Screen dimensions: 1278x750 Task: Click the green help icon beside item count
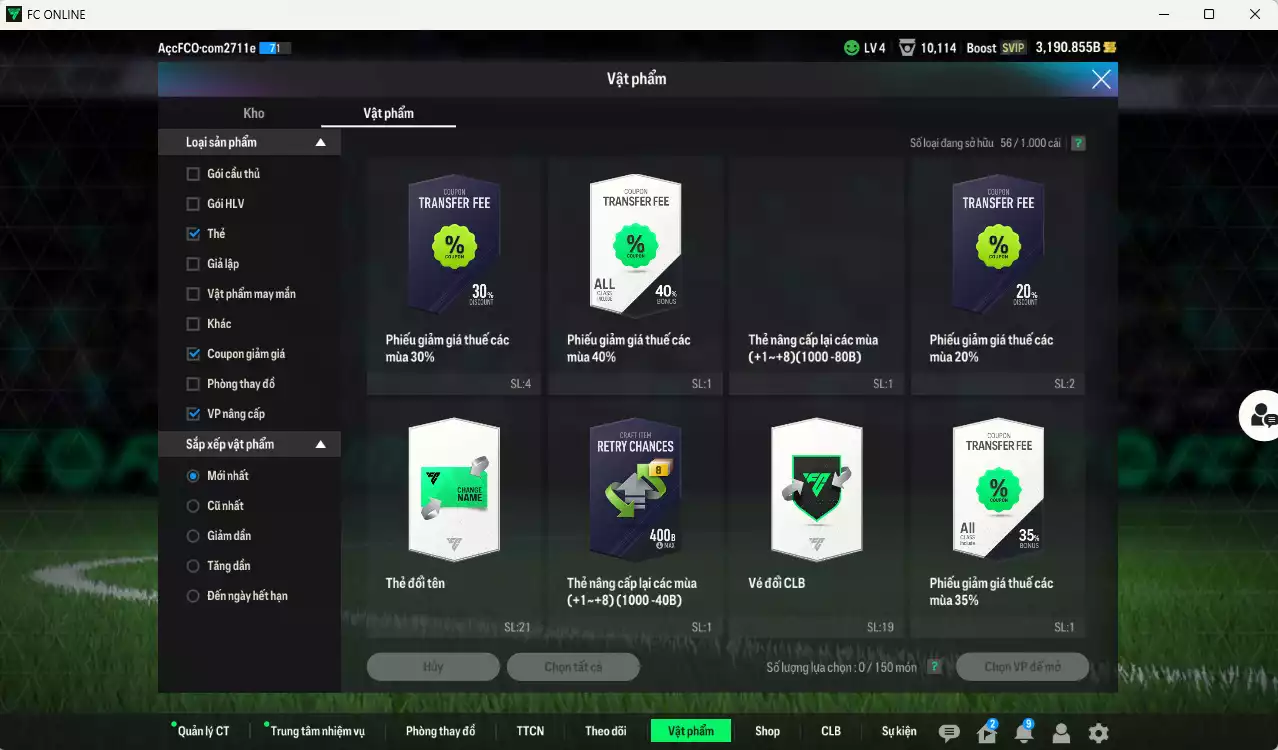pos(1078,143)
